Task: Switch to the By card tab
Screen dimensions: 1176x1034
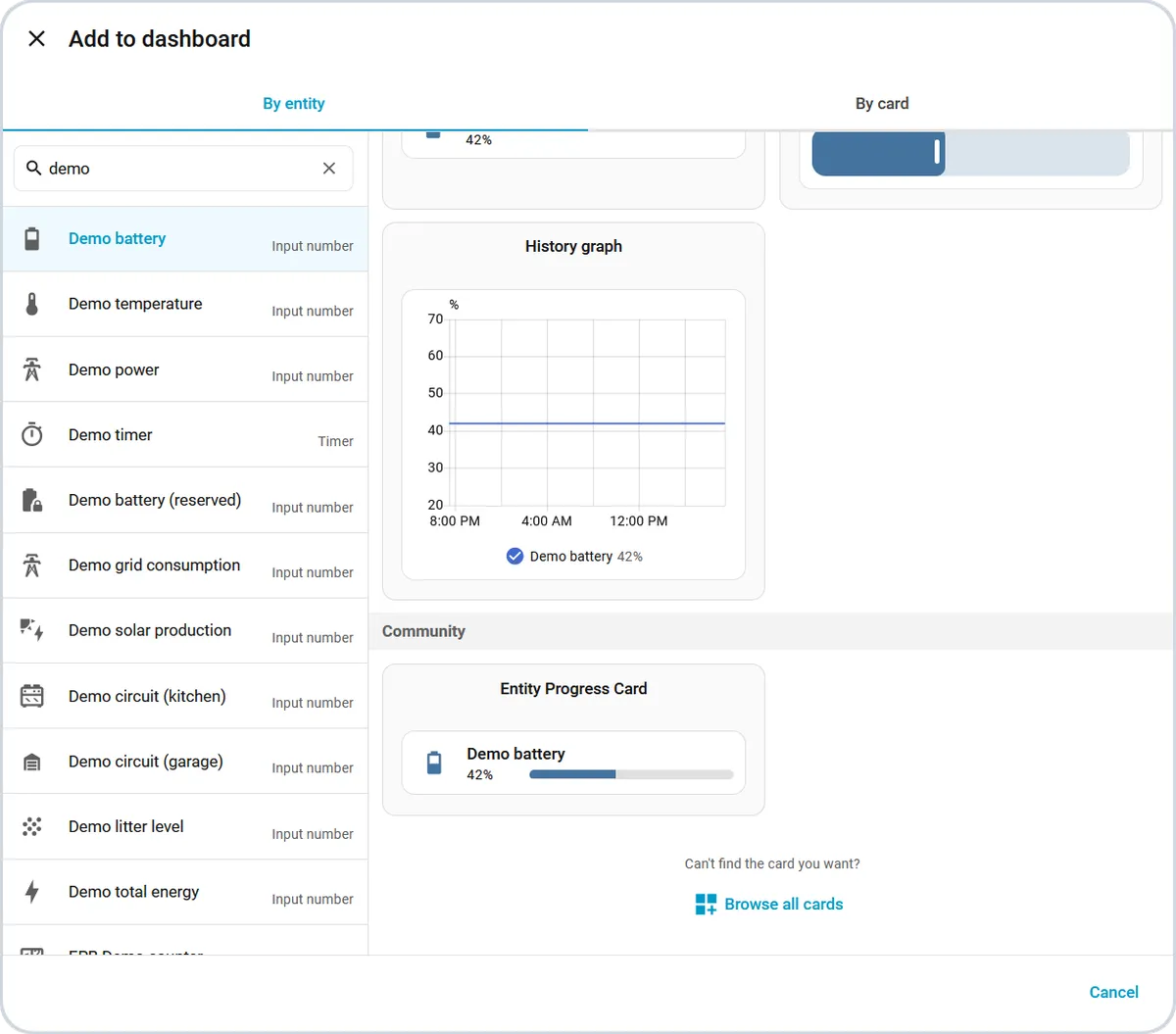Action: tap(882, 104)
